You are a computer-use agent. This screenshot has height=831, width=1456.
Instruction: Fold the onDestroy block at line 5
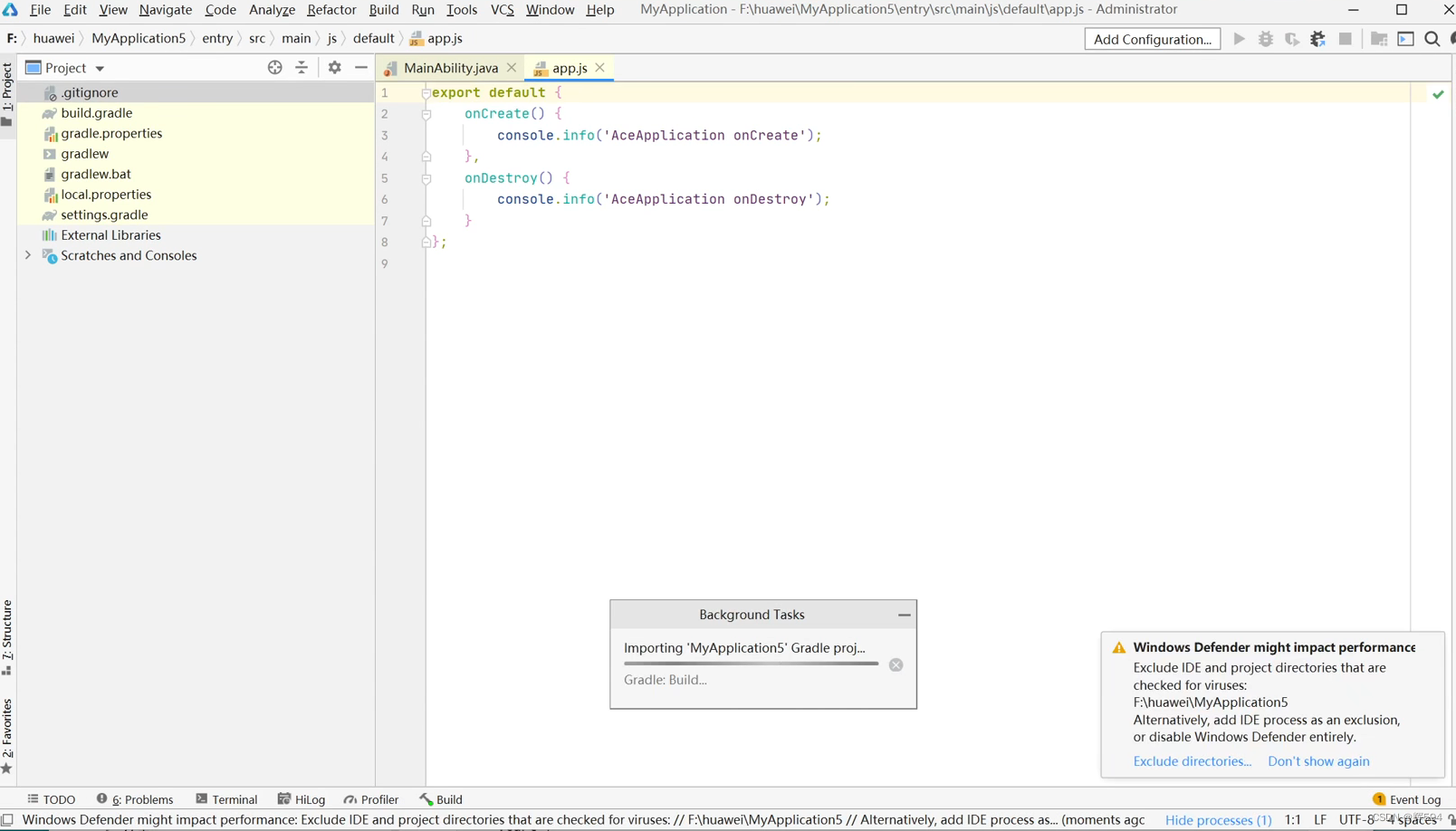point(426,178)
